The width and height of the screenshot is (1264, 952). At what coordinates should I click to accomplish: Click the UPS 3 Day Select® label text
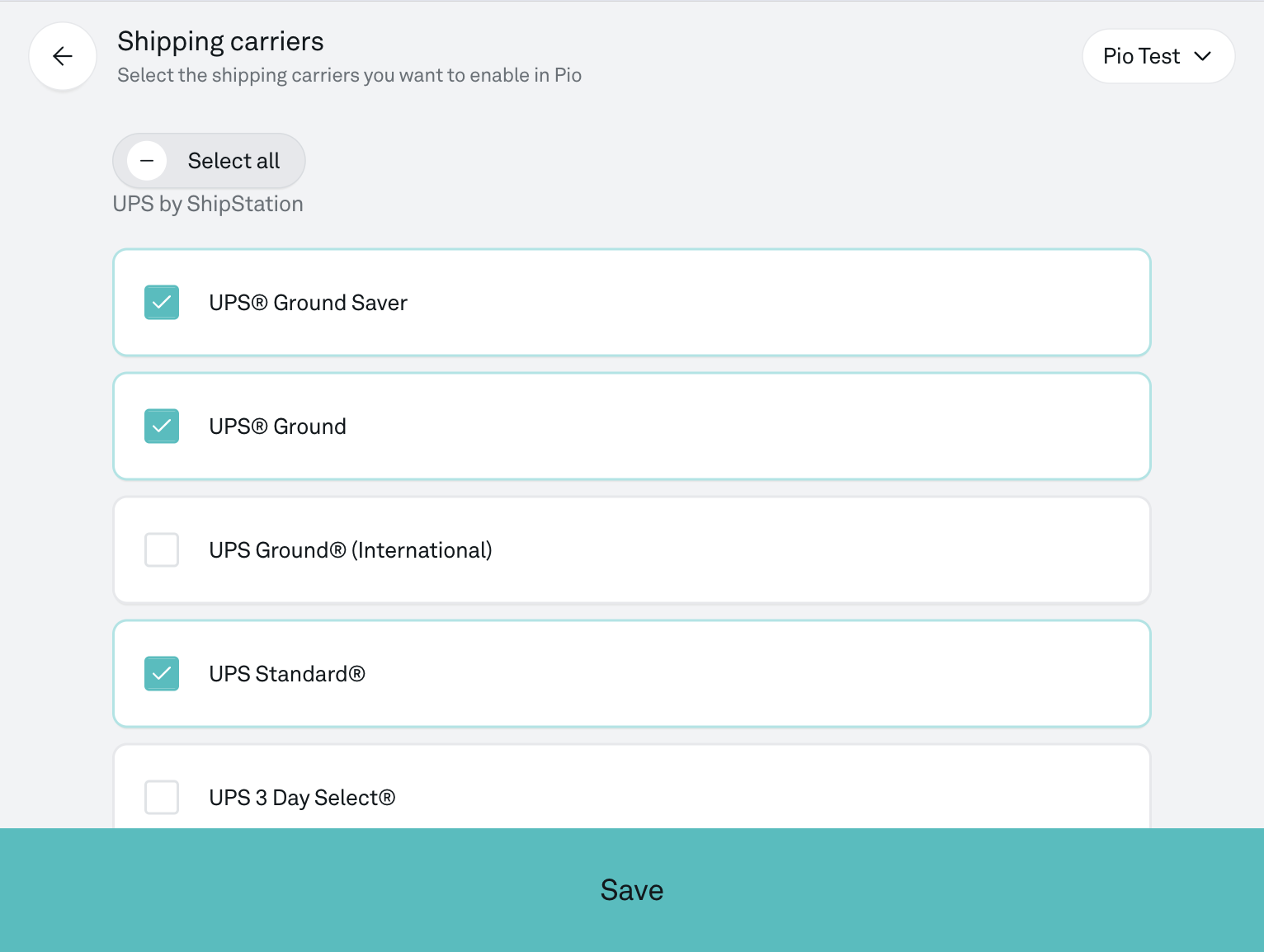click(x=302, y=798)
